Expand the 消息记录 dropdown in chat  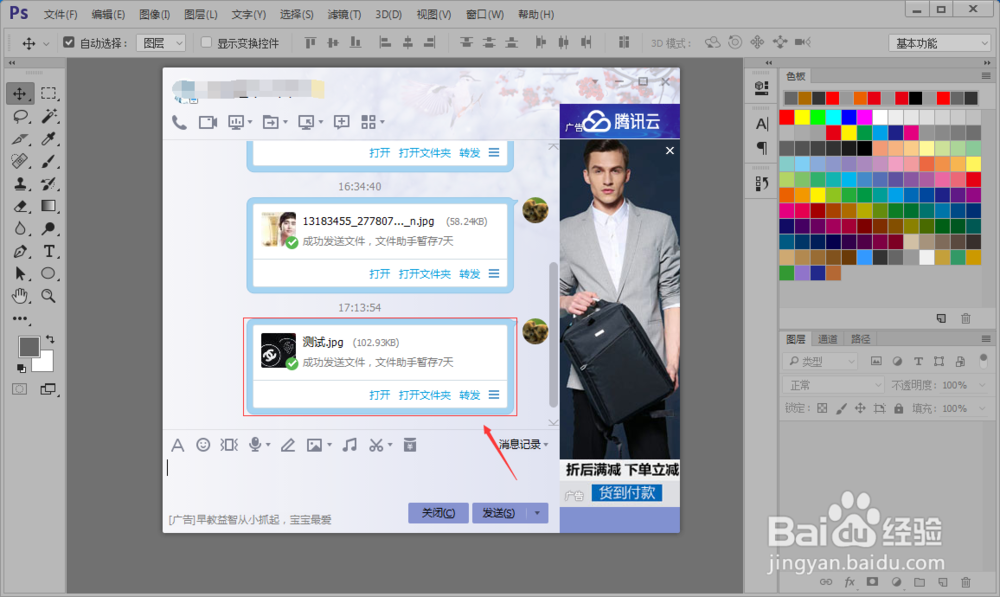[524, 445]
